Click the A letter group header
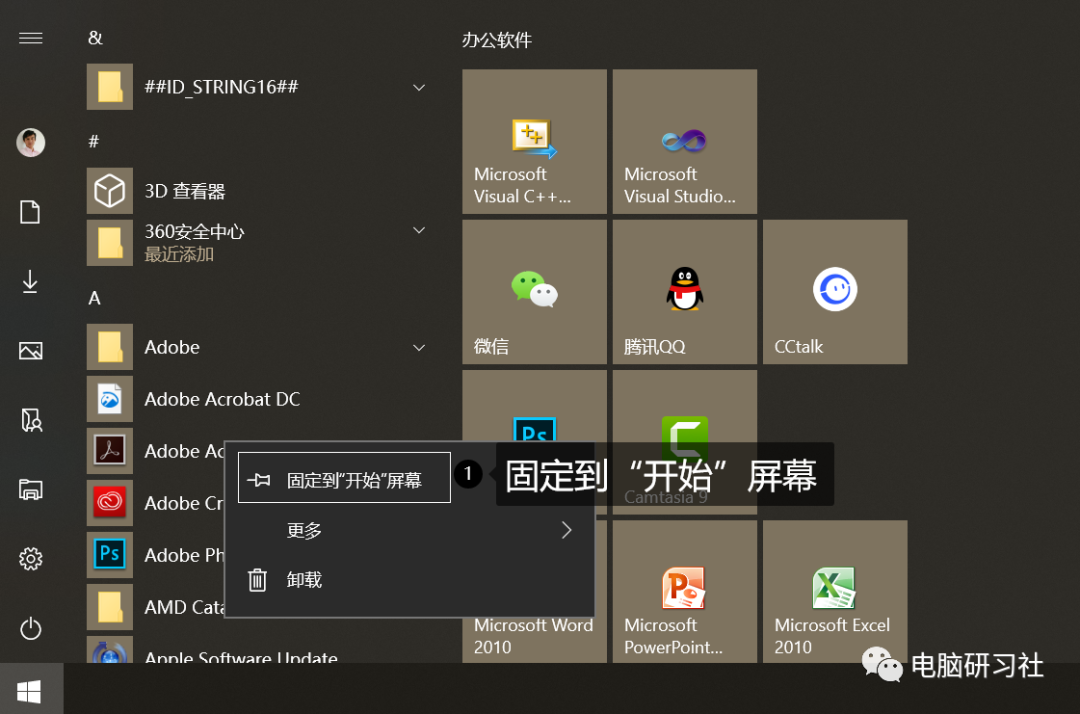The height and width of the screenshot is (714, 1080). [94, 298]
